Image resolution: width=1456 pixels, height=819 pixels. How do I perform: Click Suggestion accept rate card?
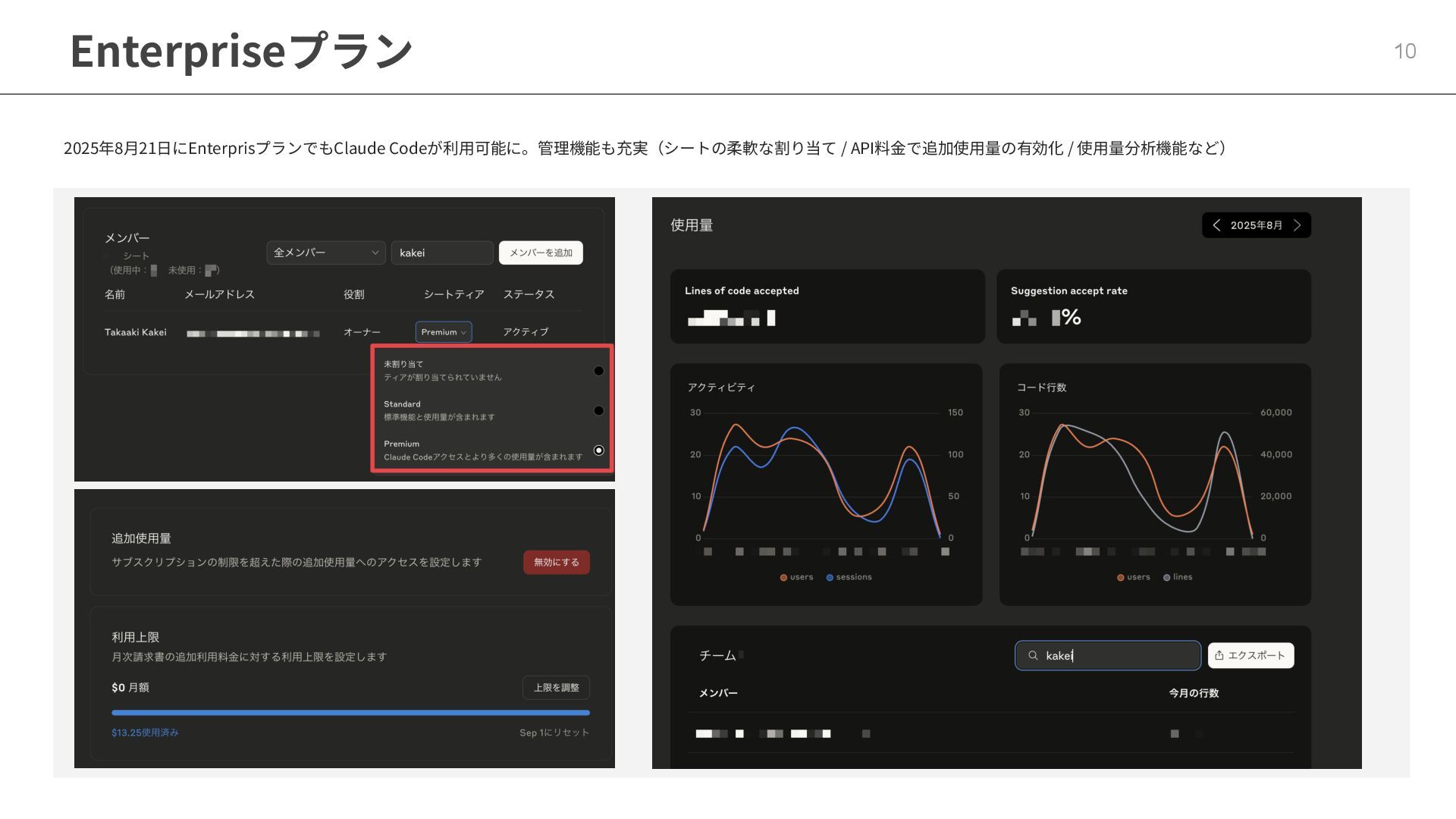(x=1153, y=306)
